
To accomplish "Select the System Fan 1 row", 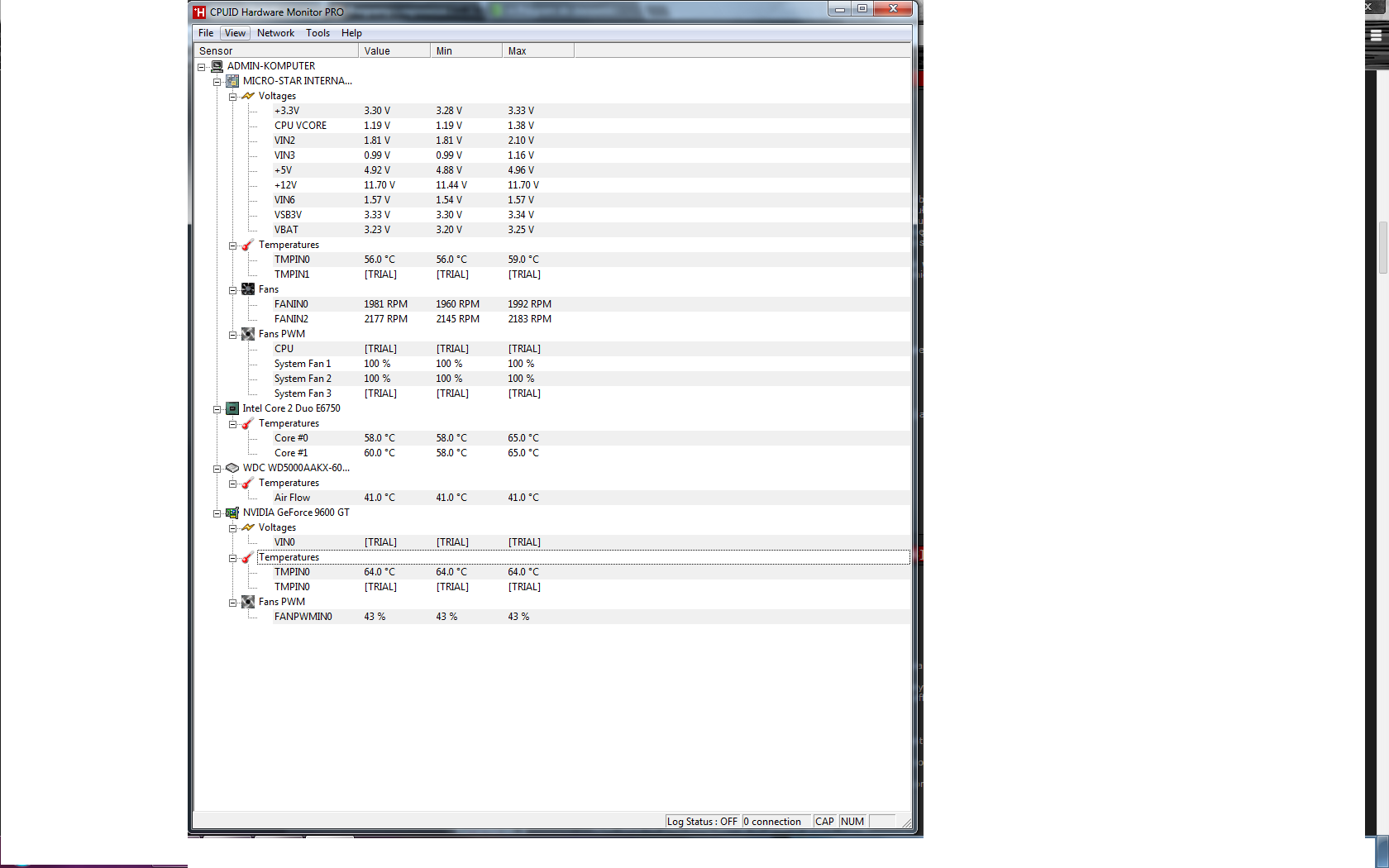I will (591, 364).
